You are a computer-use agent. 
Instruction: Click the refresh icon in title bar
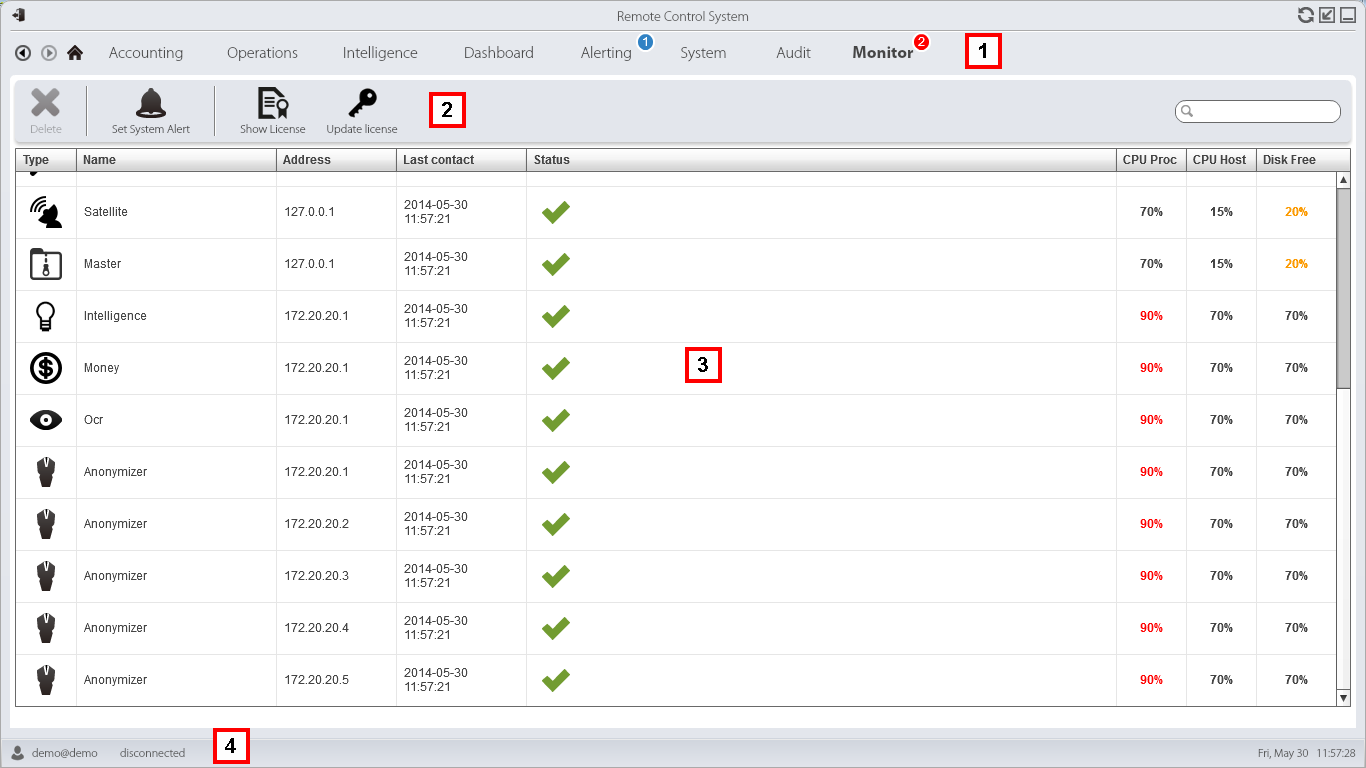(1305, 15)
